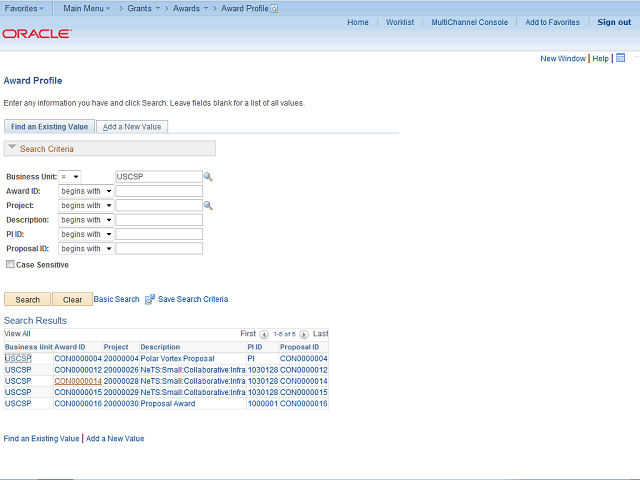Jump to Last results page
Viewport: 640px width, 480px height.
click(x=320, y=333)
